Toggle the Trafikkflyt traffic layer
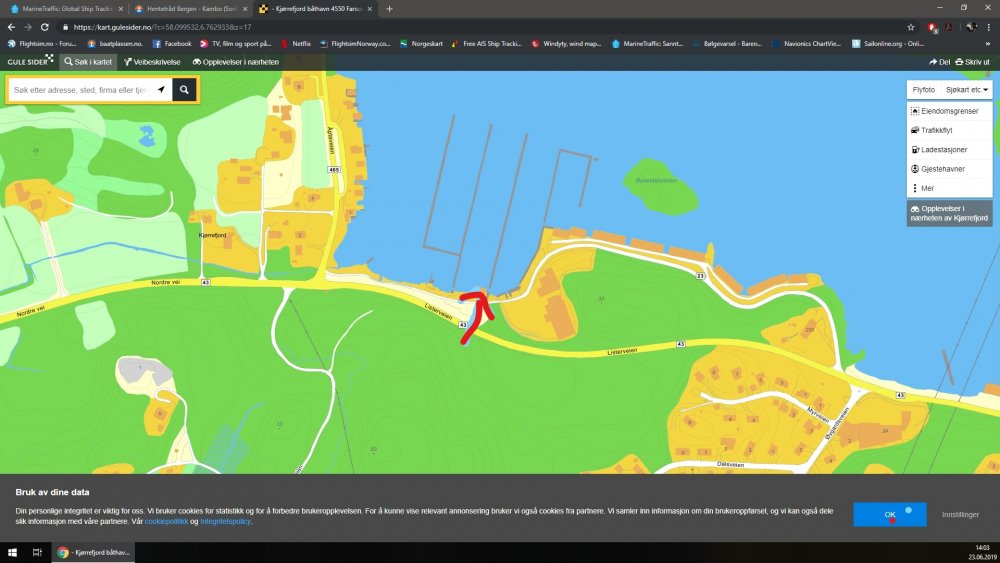The height and width of the screenshot is (563, 1000). [950, 130]
